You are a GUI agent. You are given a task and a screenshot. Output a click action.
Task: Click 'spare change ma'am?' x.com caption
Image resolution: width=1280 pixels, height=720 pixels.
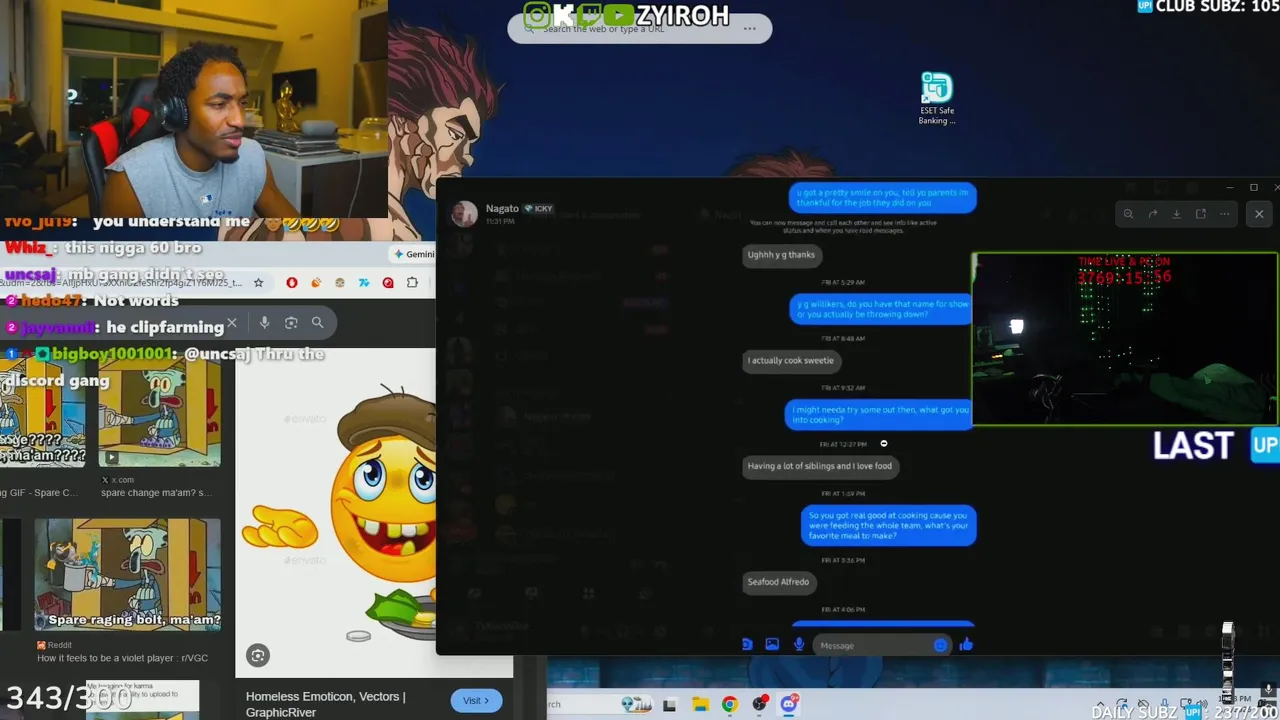click(156, 492)
